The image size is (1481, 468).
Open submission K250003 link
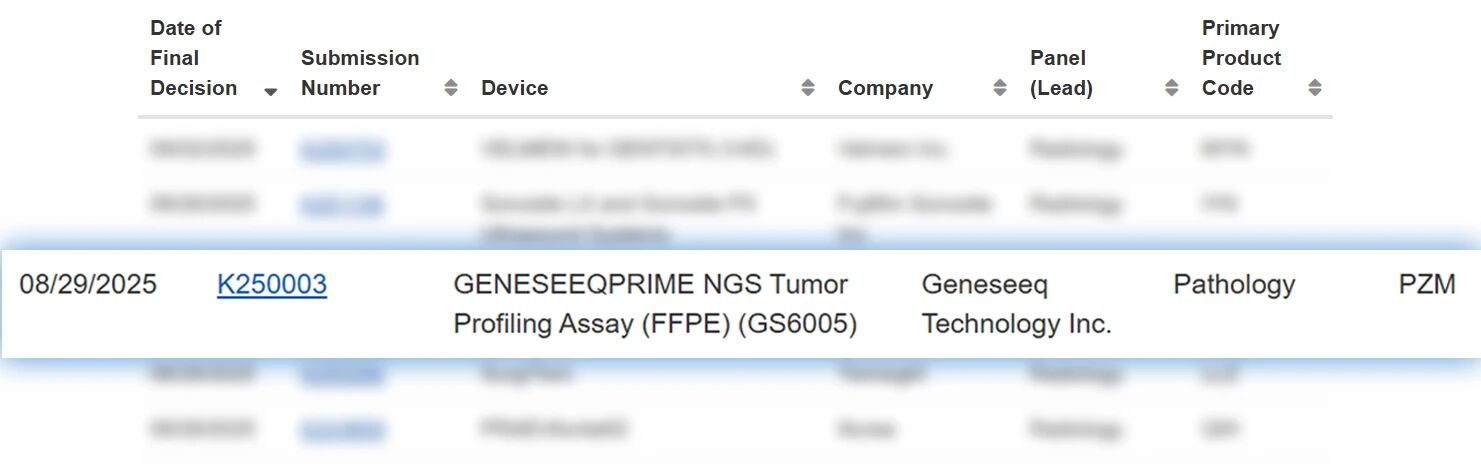point(272,285)
